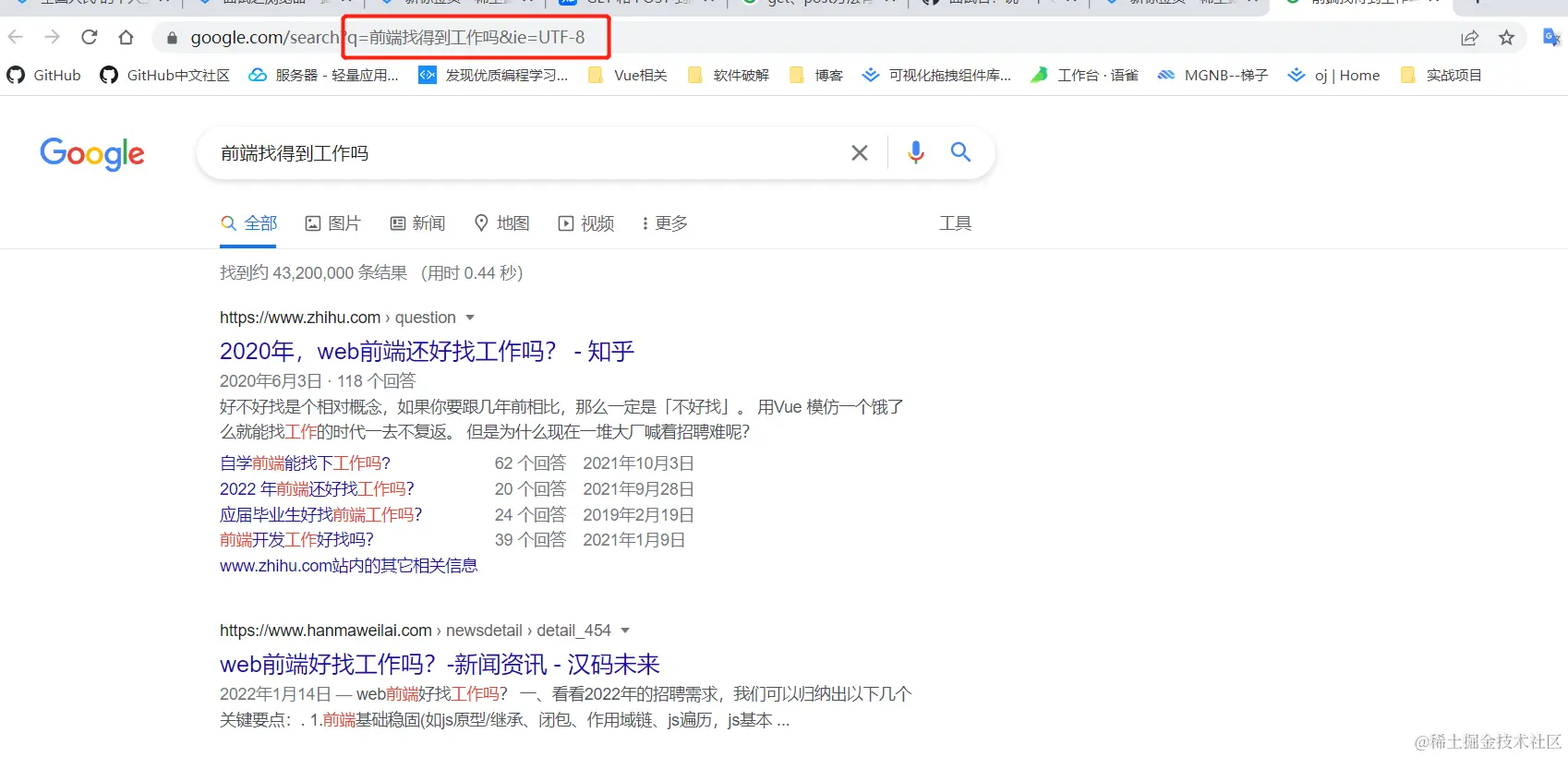1568x757 pixels.
Task: Open the Vue相关 bookmark folder
Action: point(627,75)
